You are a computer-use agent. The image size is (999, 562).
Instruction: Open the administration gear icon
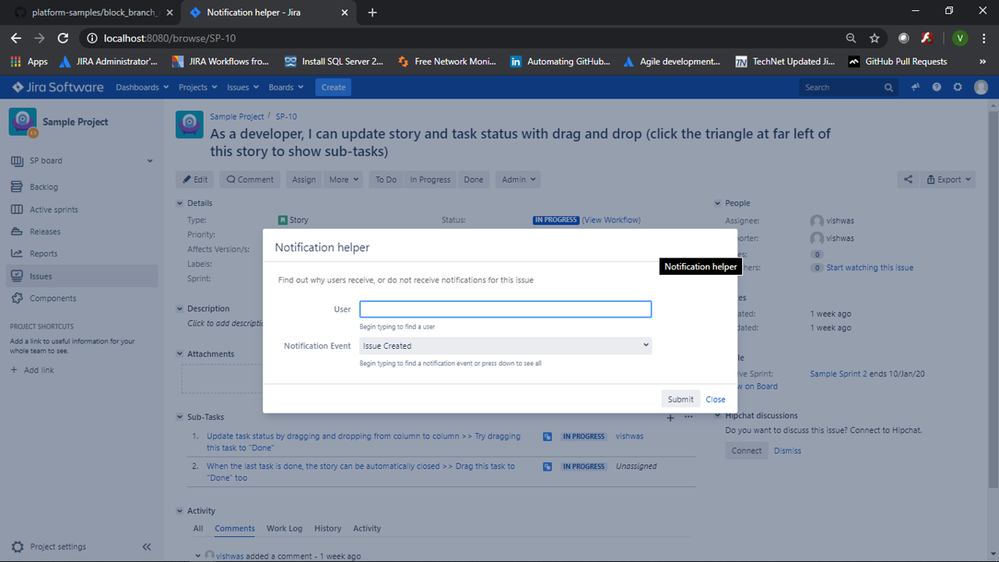pyautogui.click(x=958, y=87)
